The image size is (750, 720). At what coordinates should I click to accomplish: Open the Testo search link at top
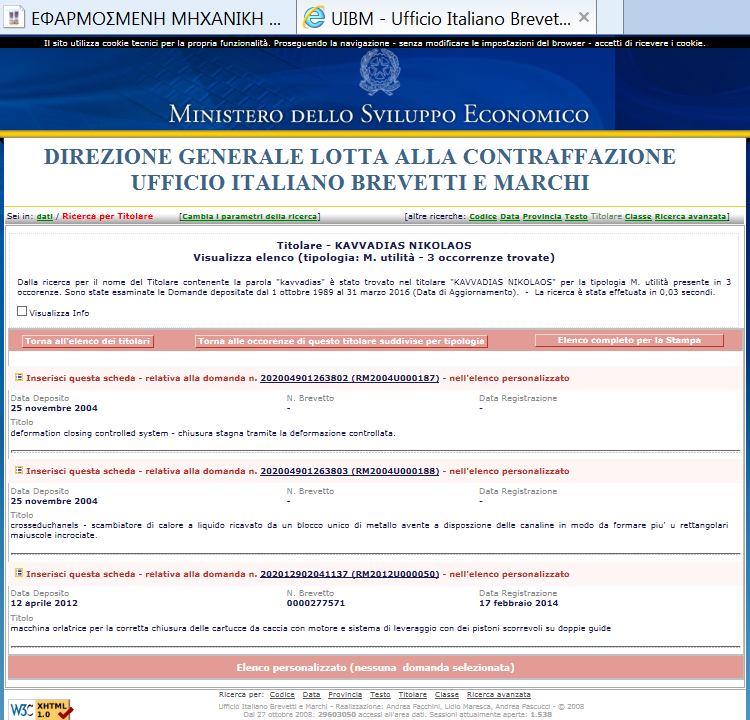pos(576,217)
